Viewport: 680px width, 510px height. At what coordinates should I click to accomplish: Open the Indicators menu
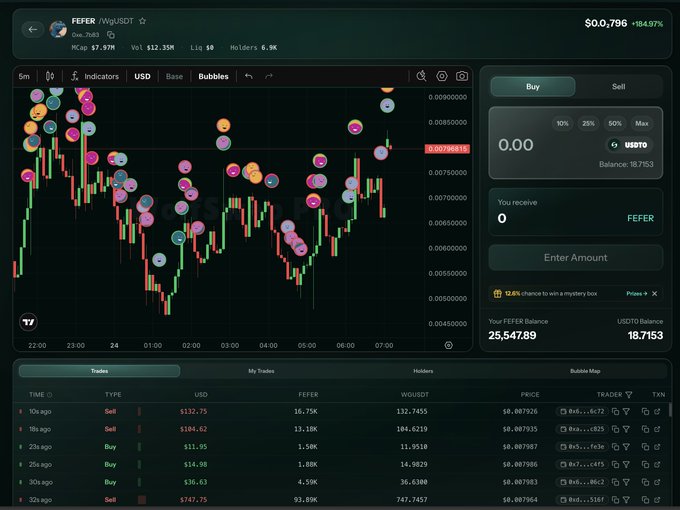pyautogui.click(x=95, y=76)
